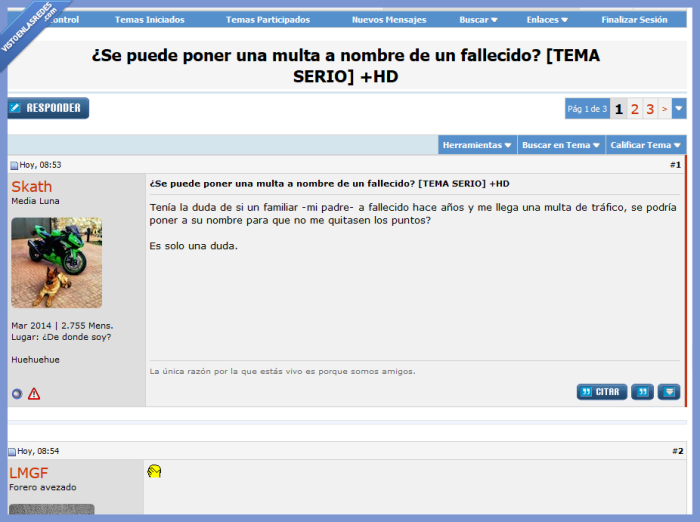This screenshot has width=700, height=522.
Task: Go to page 2 of the thread
Action: click(x=634, y=109)
